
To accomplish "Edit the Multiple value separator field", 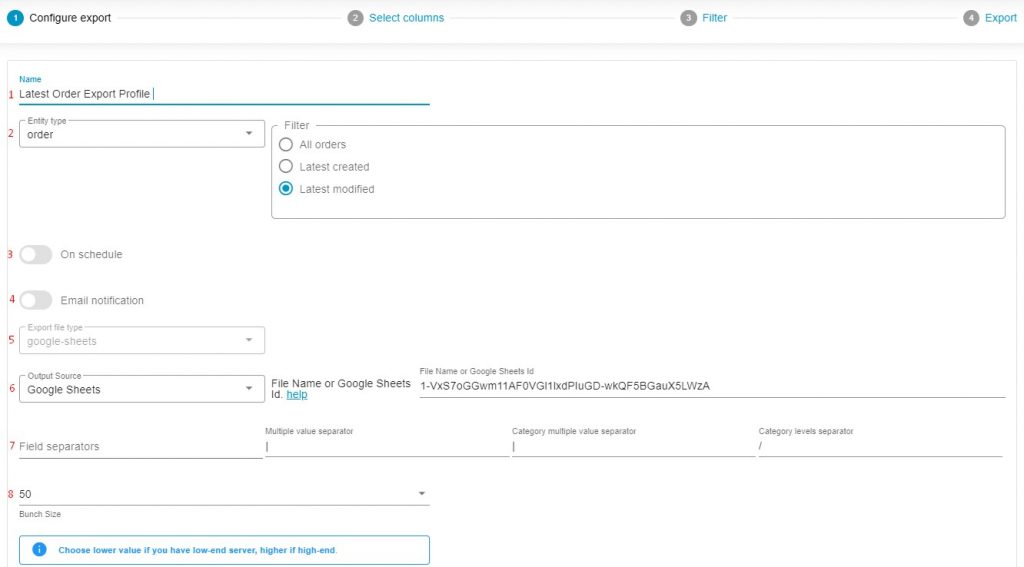I will tap(387, 447).
